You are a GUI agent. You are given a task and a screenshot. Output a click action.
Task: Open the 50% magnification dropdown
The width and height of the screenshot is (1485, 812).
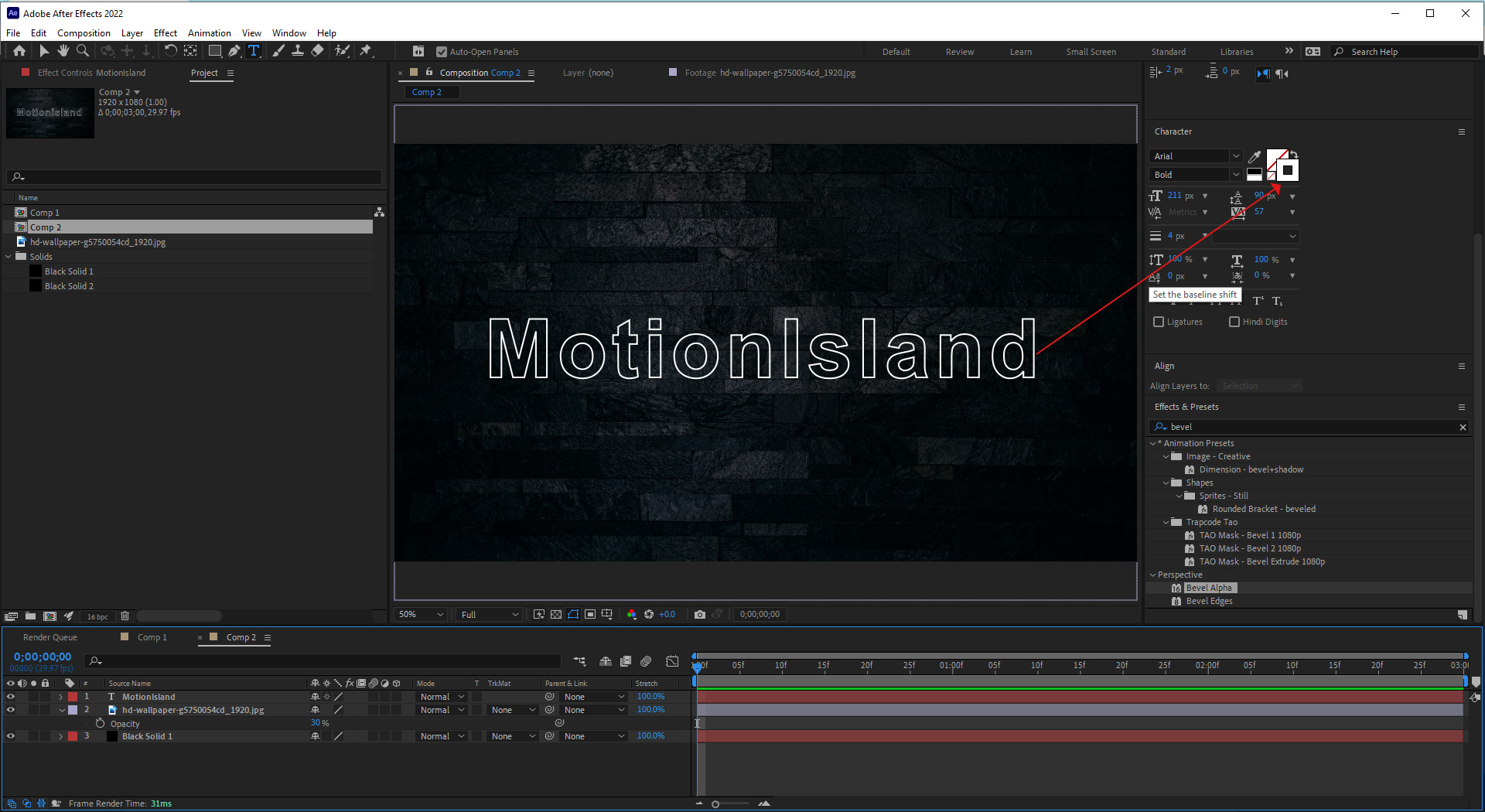pyautogui.click(x=421, y=615)
